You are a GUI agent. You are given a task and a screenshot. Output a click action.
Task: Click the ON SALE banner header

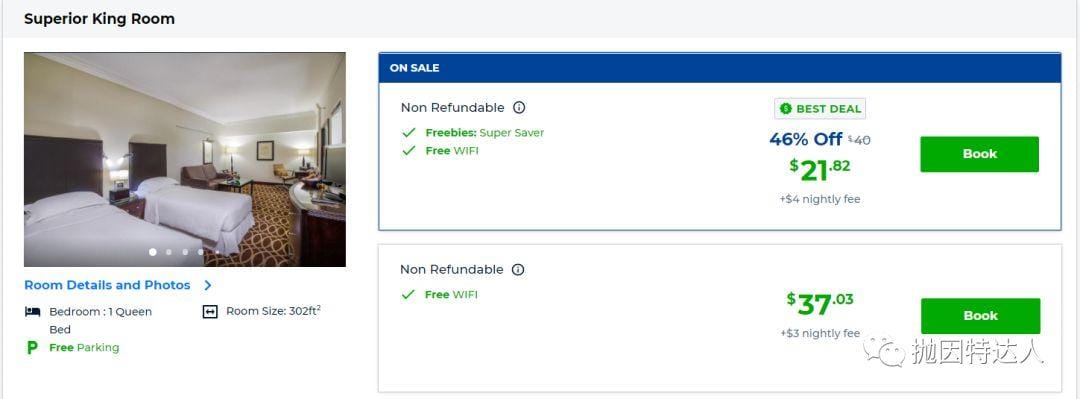pyautogui.click(x=720, y=68)
